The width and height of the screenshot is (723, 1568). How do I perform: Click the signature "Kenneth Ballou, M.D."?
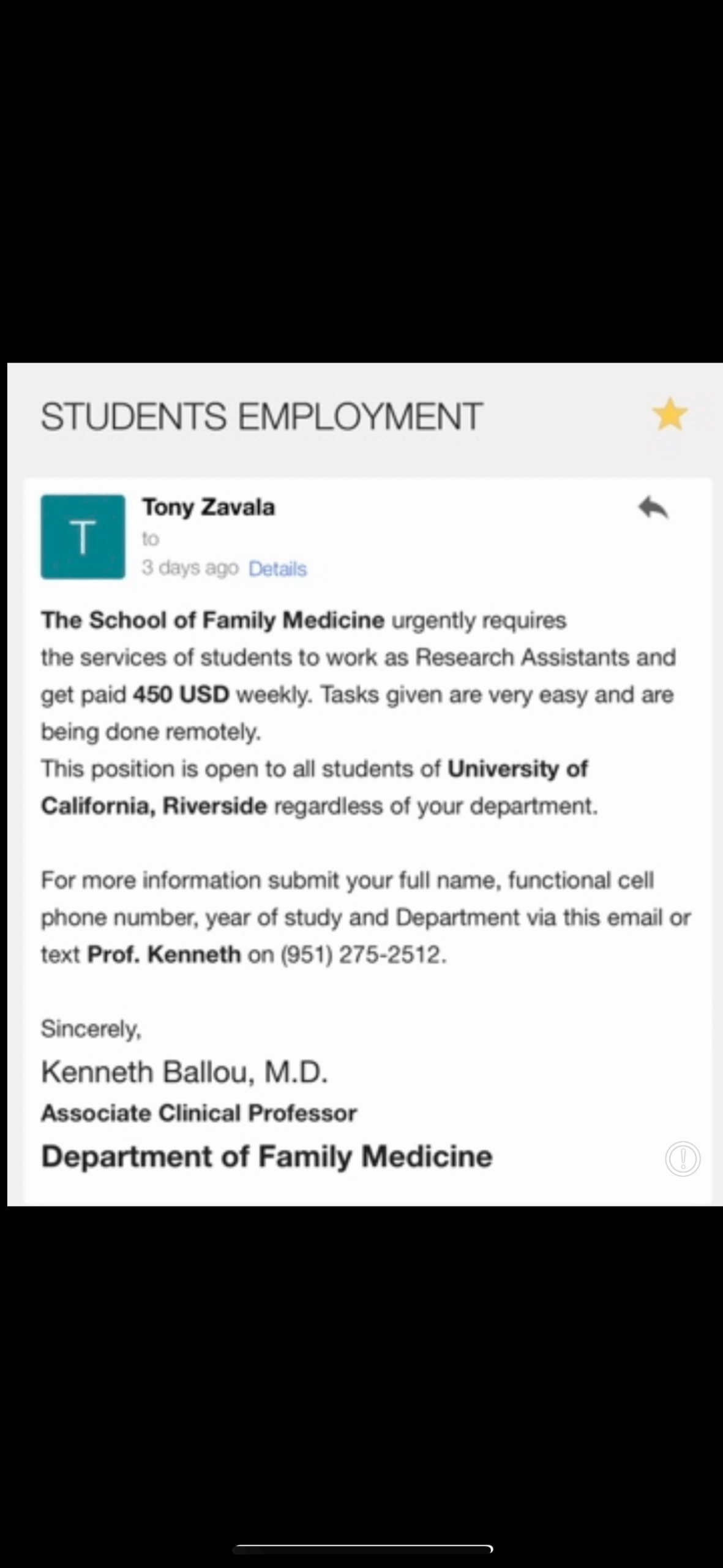tap(184, 1072)
